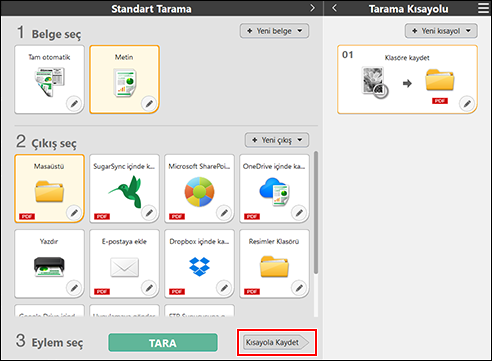
Task: Choose Yazdır printer output
Action: pos(49,264)
